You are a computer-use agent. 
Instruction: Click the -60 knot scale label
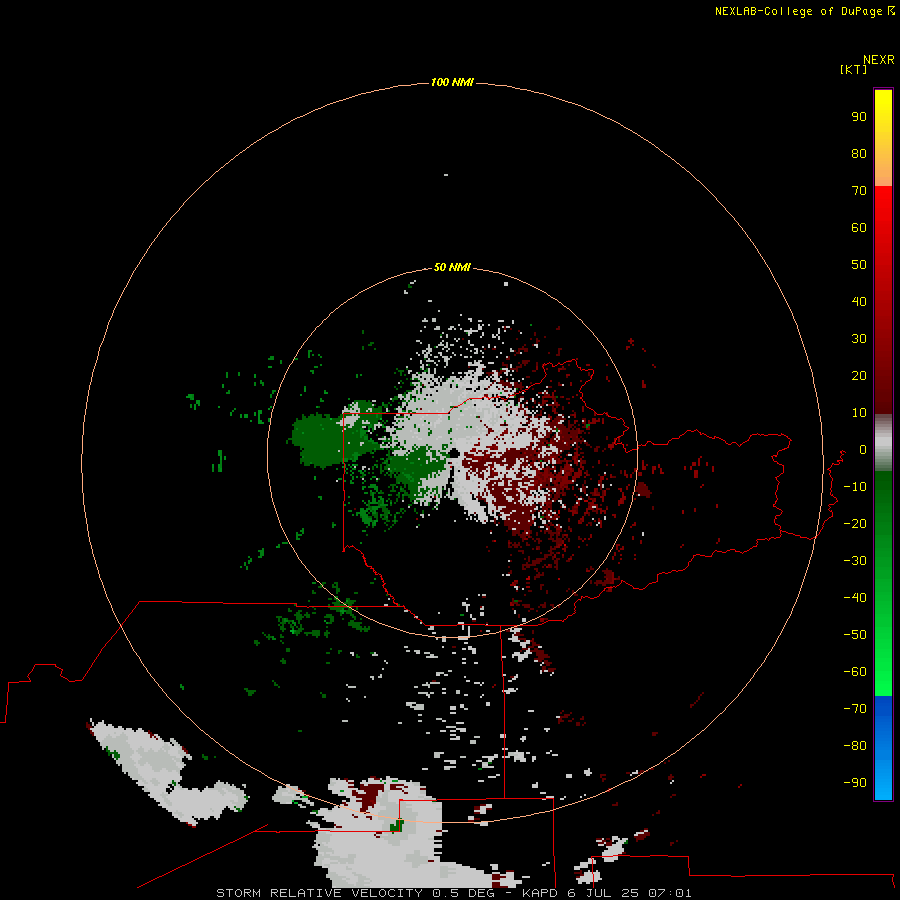855,672
